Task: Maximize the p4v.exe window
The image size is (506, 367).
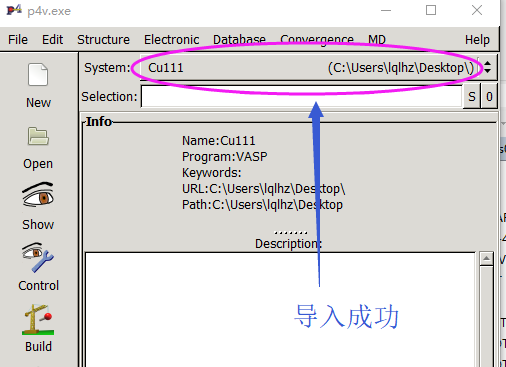Action: [431, 10]
